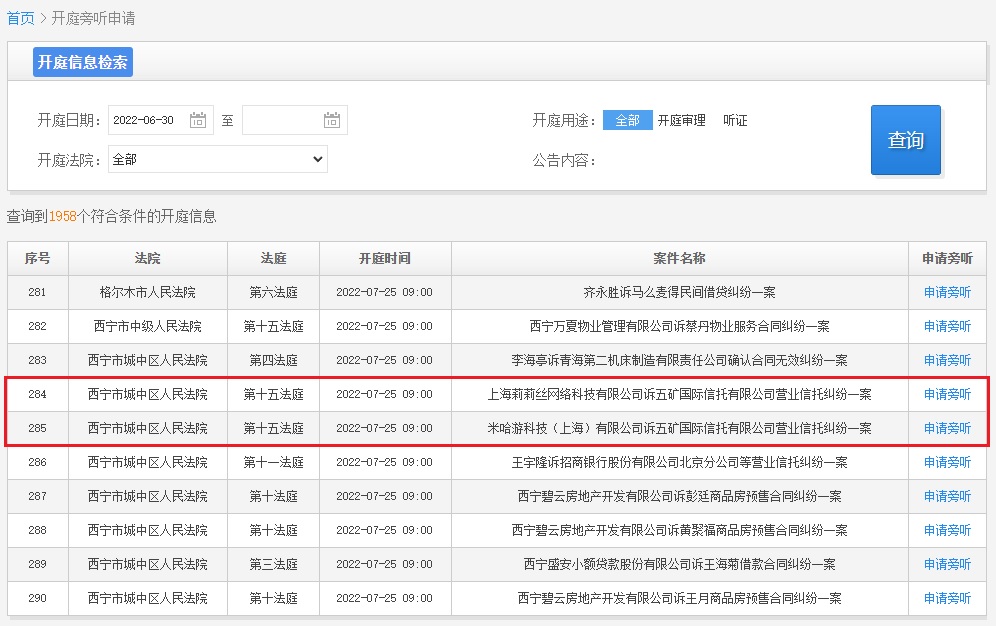This screenshot has width=996, height=626.
Task: Click serial number 285
Action: [37, 428]
